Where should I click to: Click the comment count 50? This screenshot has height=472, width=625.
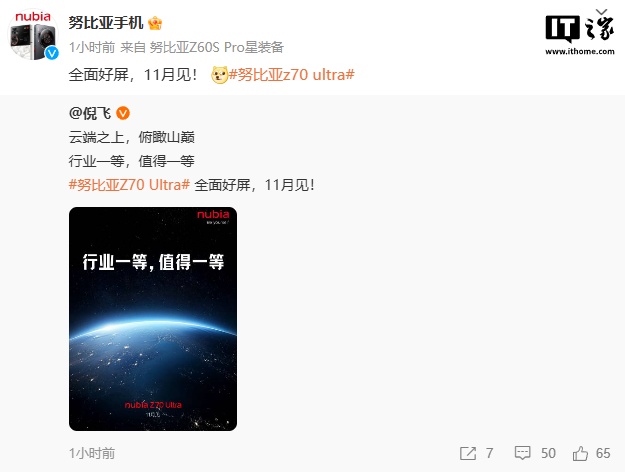548,453
